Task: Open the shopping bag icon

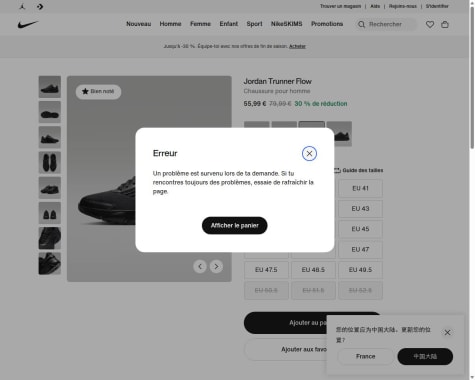Action: tap(445, 24)
